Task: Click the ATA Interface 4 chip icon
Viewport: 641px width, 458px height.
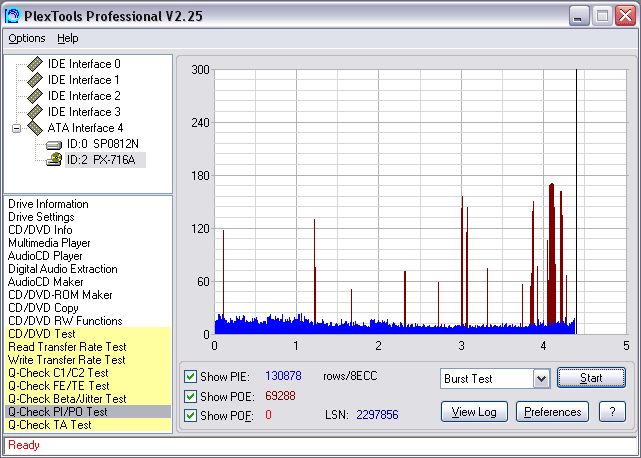Action: 35,128
